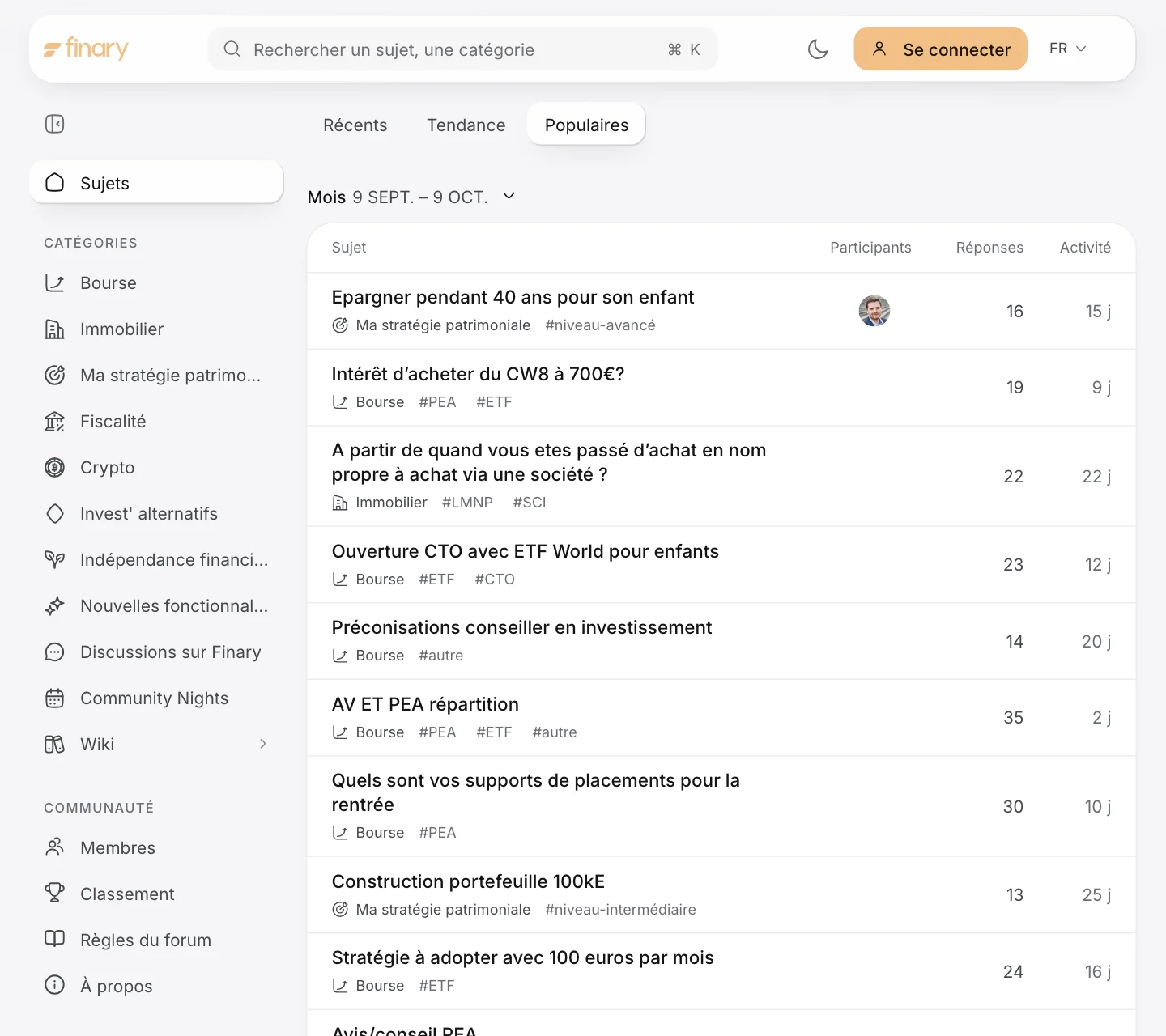Click the Community Nights calendar icon
1166x1036 pixels.
[54, 698]
